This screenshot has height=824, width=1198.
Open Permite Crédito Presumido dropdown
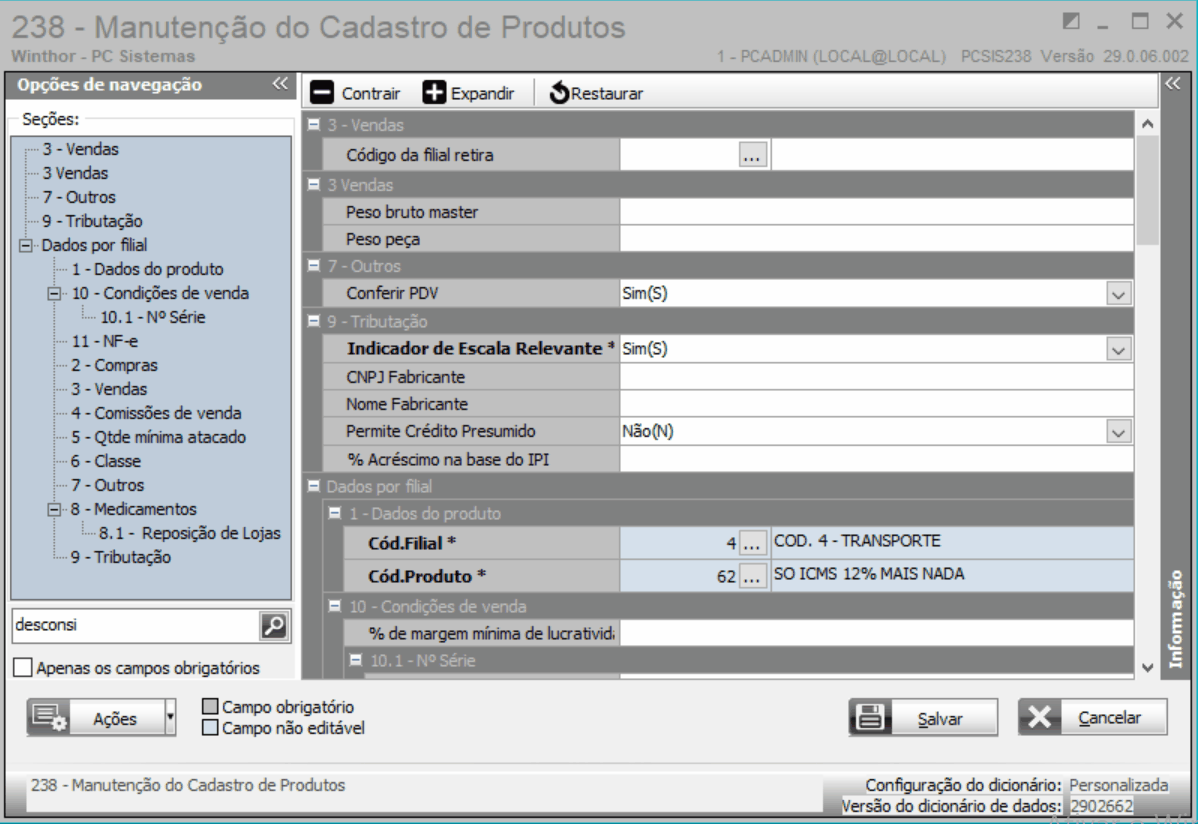pos(1119,433)
